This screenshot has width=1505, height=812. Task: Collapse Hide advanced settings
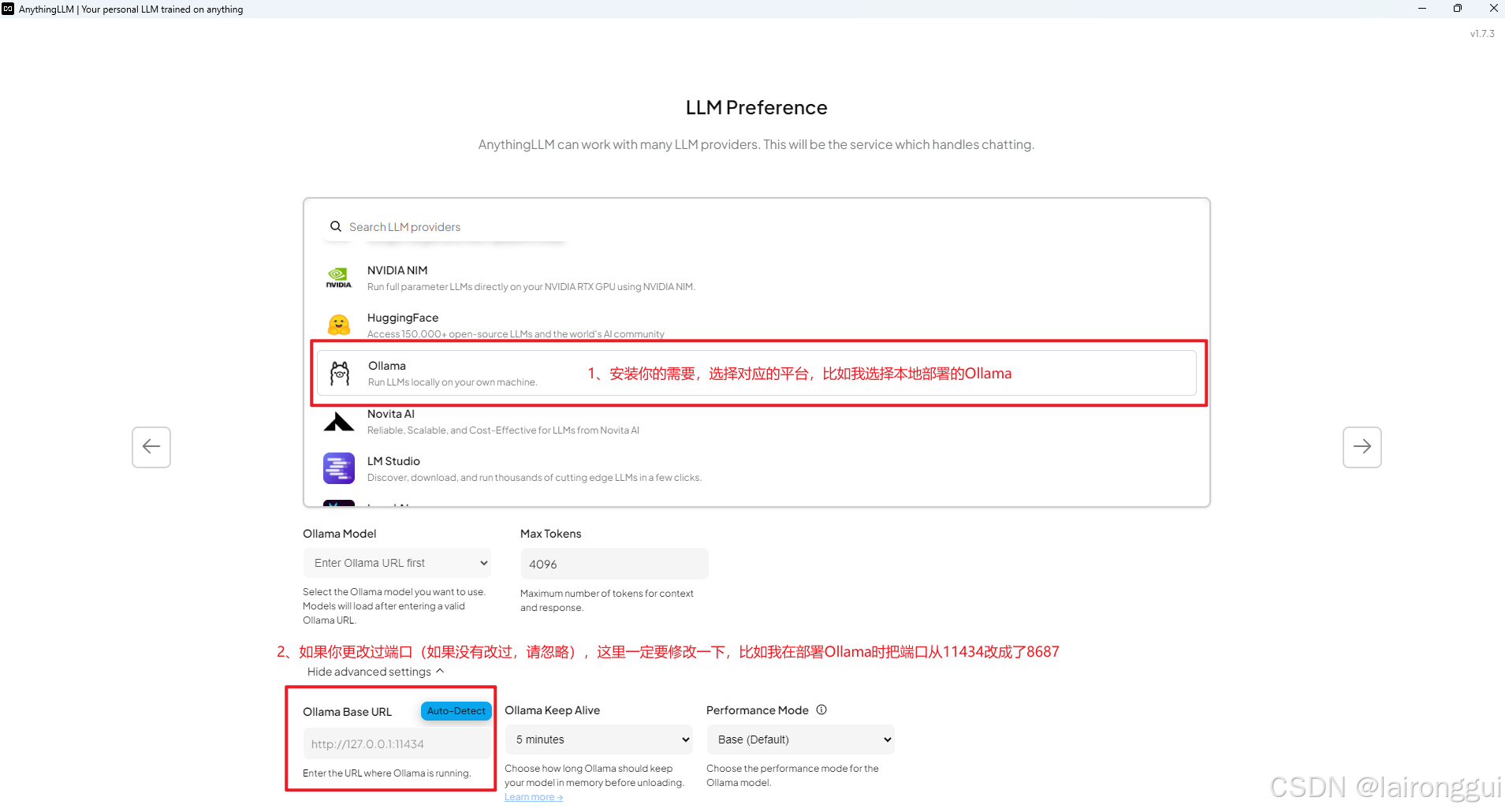coord(376,672)
